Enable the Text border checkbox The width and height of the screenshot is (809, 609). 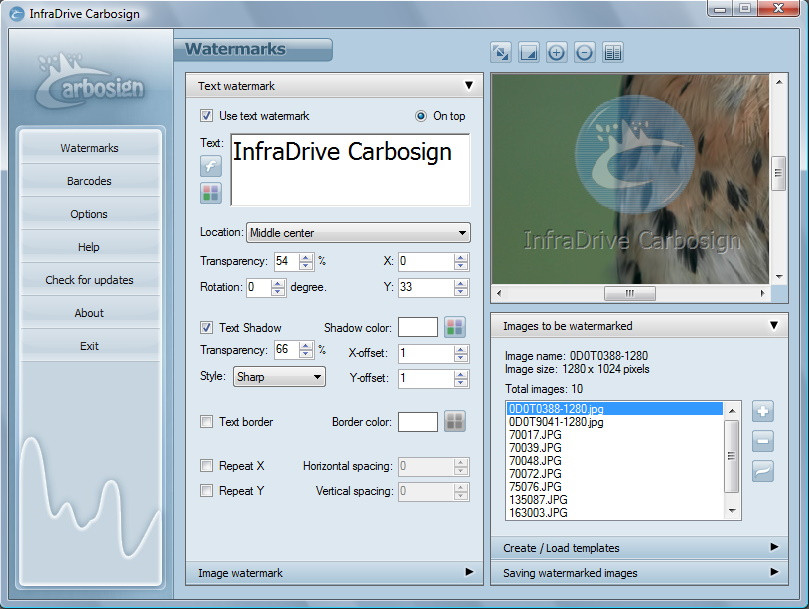click(x=207, y=422)
